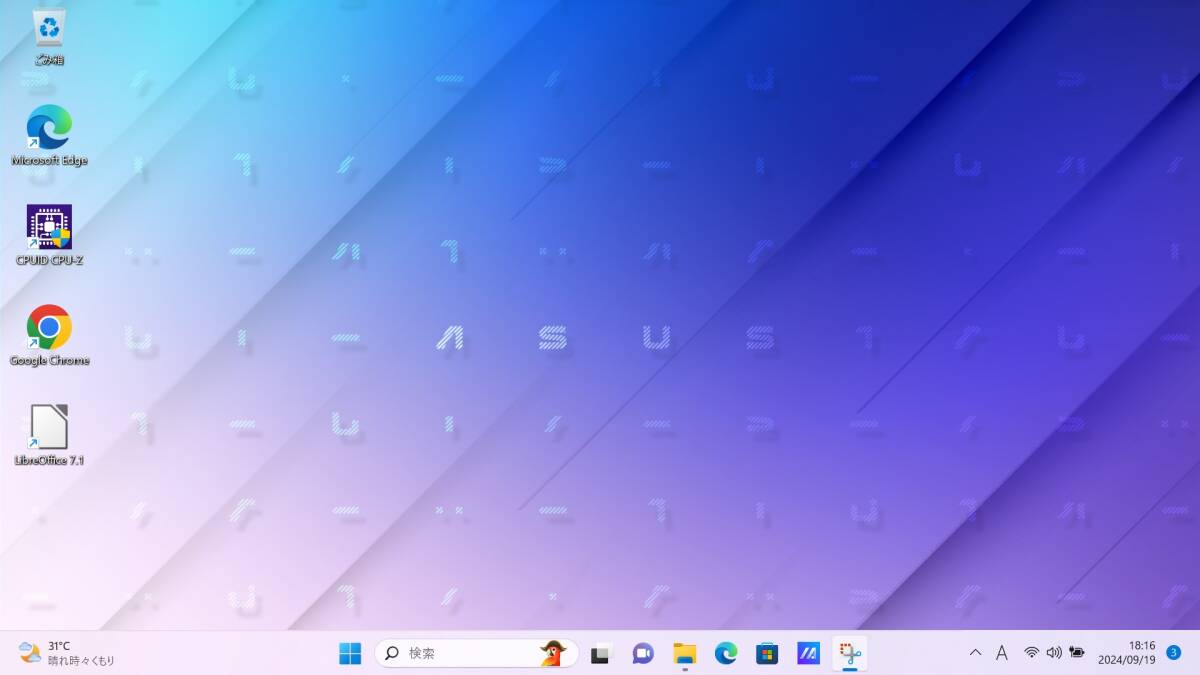Open File Explorer from the taskbar
The image size is (1200, 675).
tap(684, 654)
